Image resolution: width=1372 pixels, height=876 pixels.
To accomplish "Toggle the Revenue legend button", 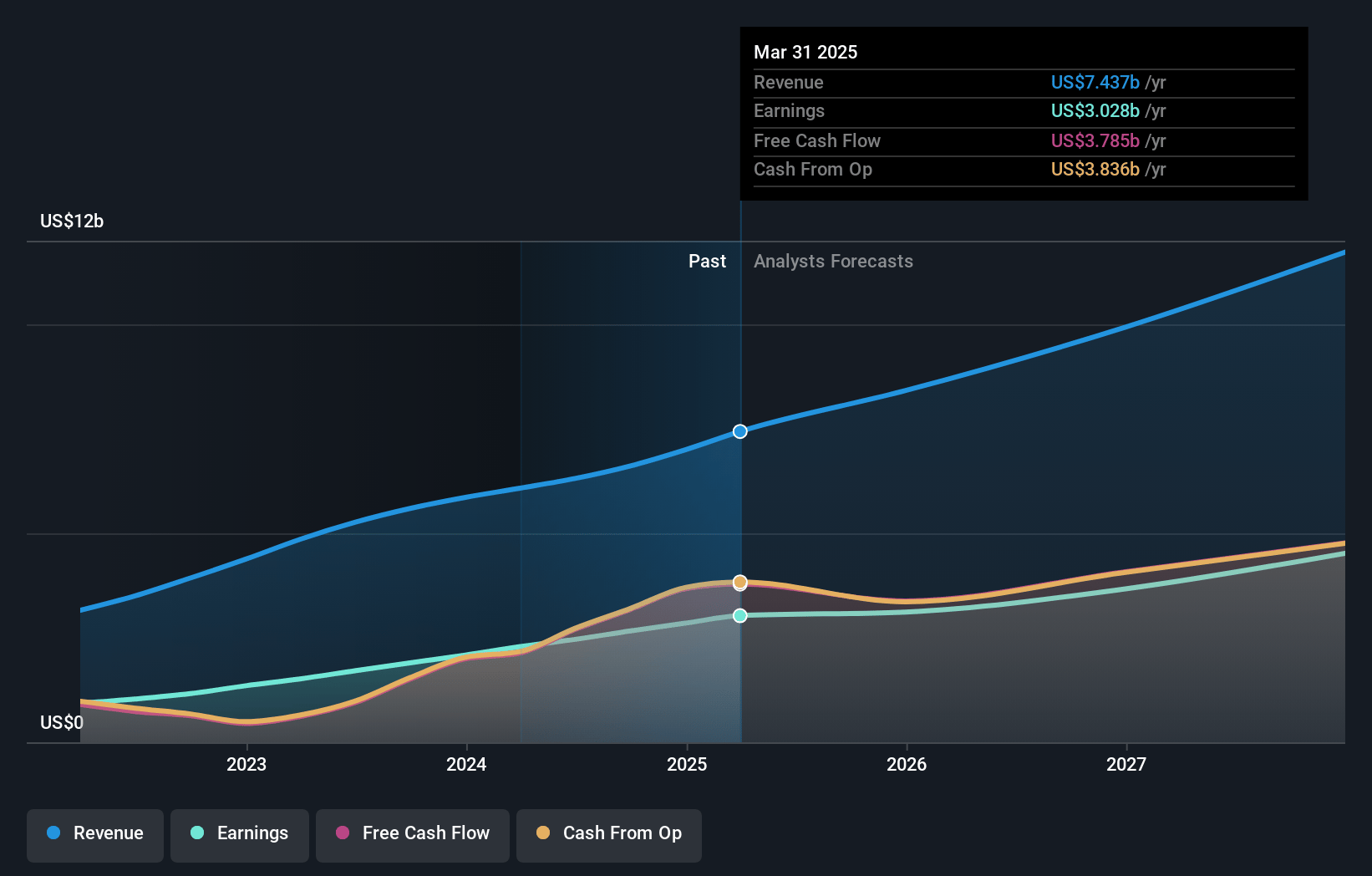I will point(95,835).
